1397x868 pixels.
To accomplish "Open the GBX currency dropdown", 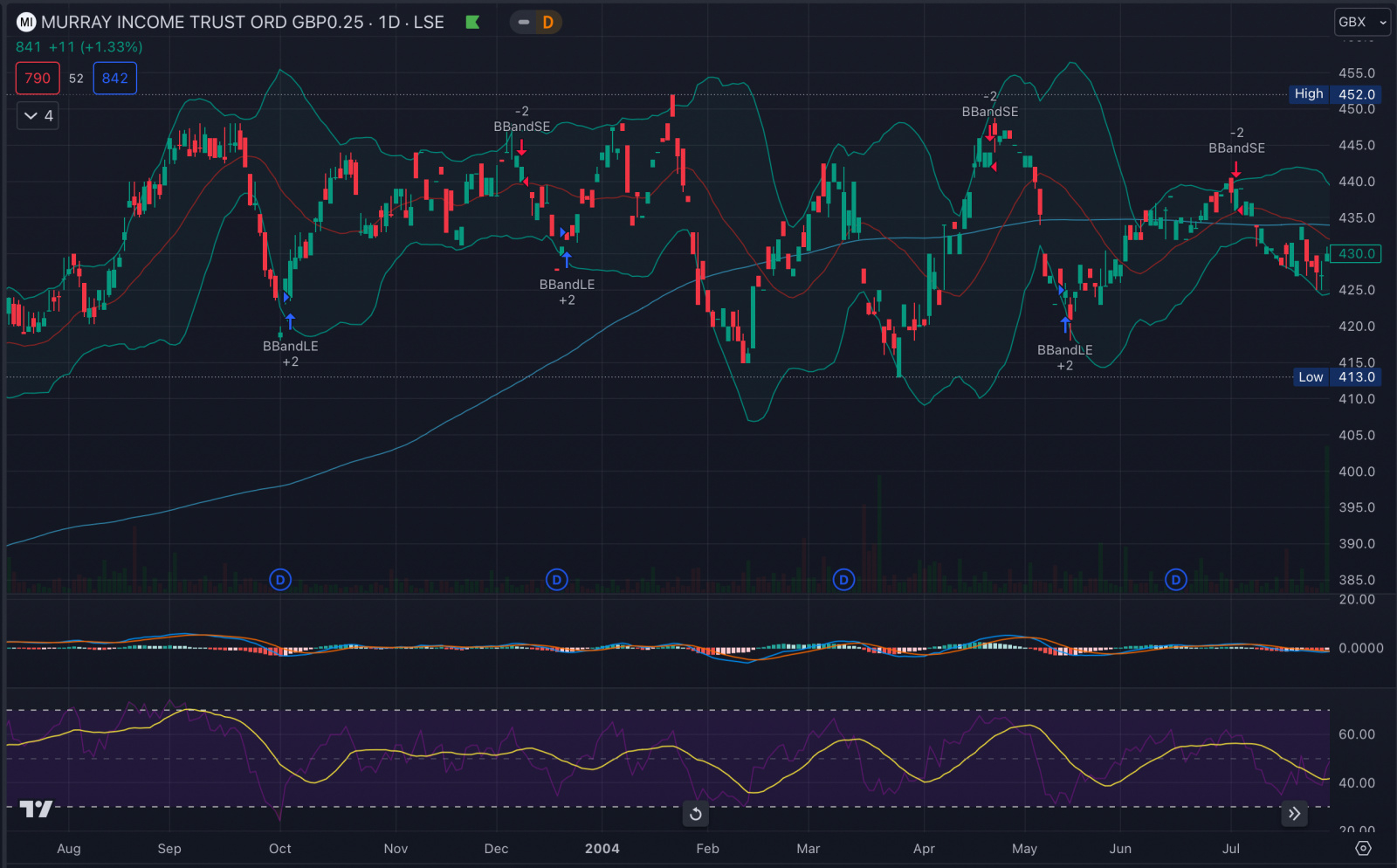I will 1362,22.
